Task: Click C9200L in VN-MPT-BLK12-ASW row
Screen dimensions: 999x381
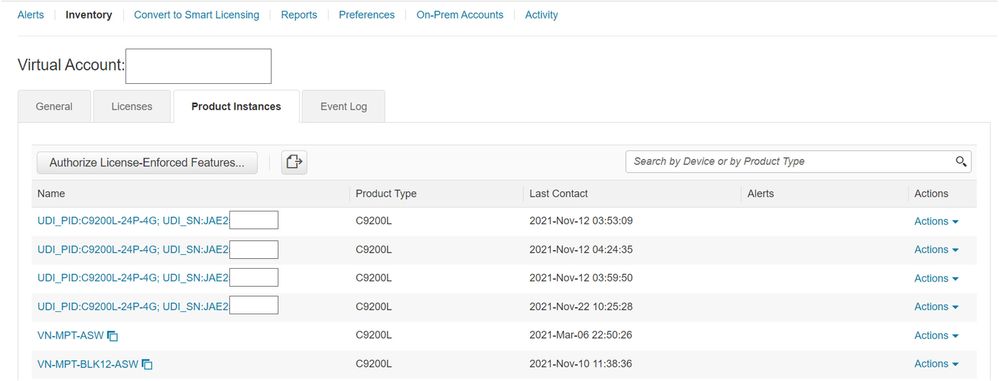Action: 373,364
